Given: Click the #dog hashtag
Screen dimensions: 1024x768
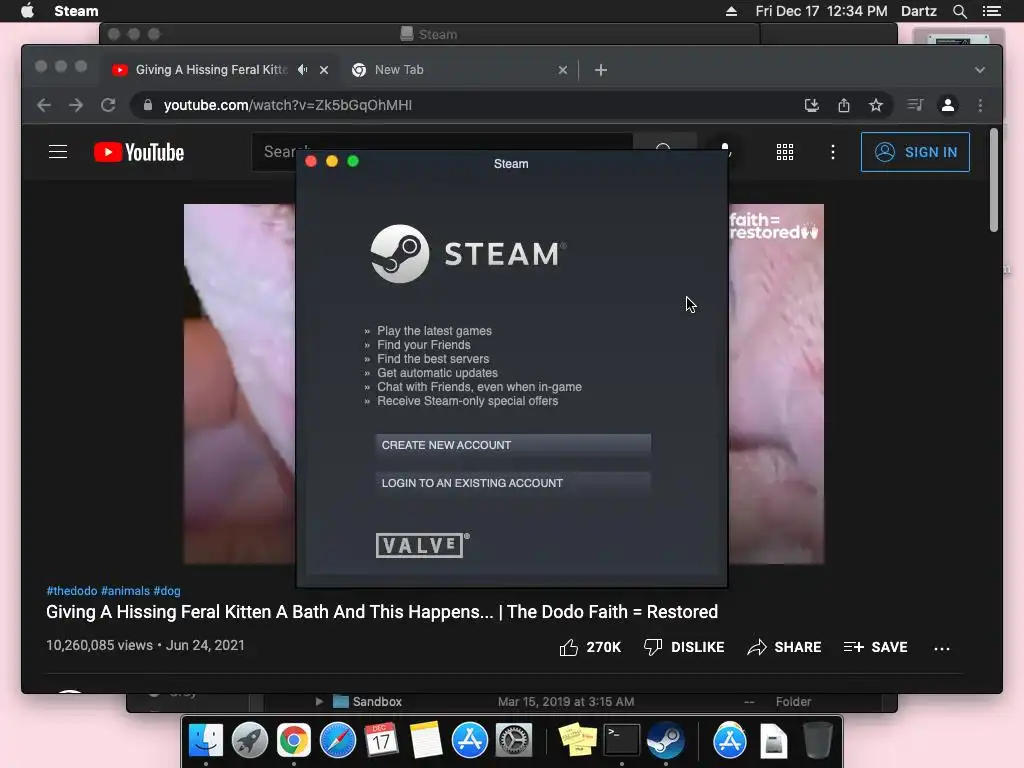Looking at the screenshot, I should [x=167, y=591].
